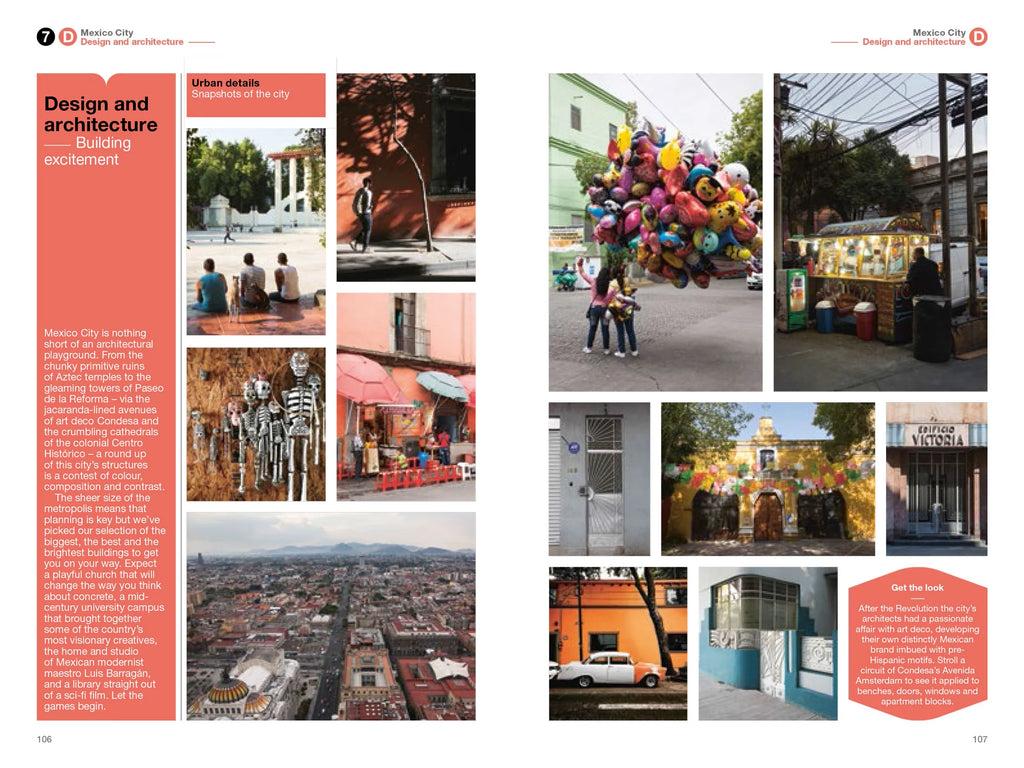Viewport: 1024px width, 768px height.
Task: Select the yellow building with paper flags photo
Action: pyautogui.click(x=767, y=478)
